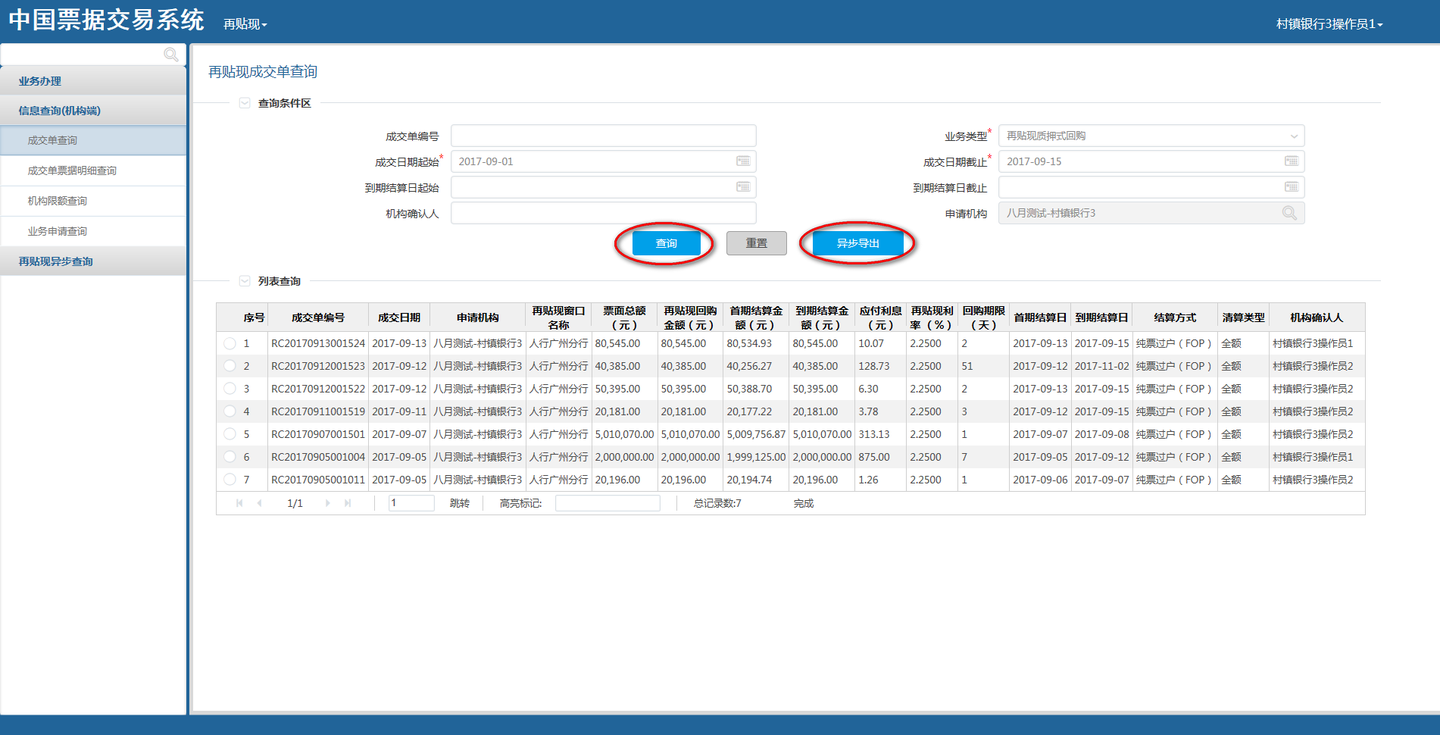Click the search magnifier icon in sidebar
Viewport: 1440px width, 735px height.
coord(171,54)
